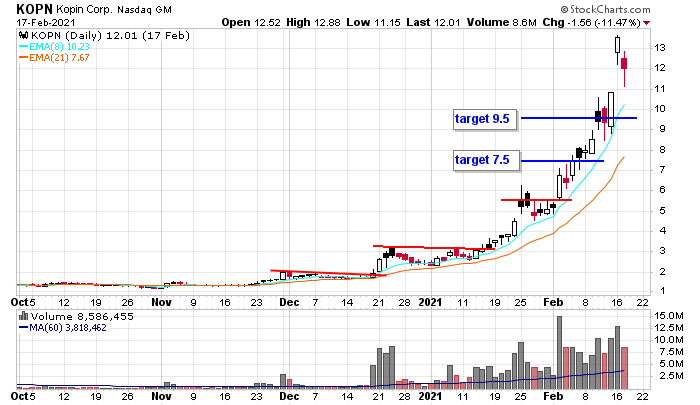Click the orange EMA(21) legend line

24,58
